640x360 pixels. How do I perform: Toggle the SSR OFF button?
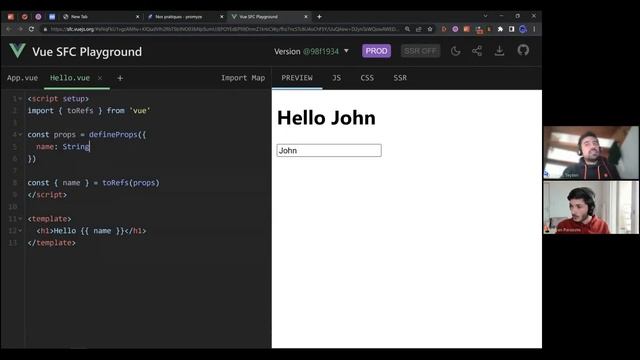point(420,51)
